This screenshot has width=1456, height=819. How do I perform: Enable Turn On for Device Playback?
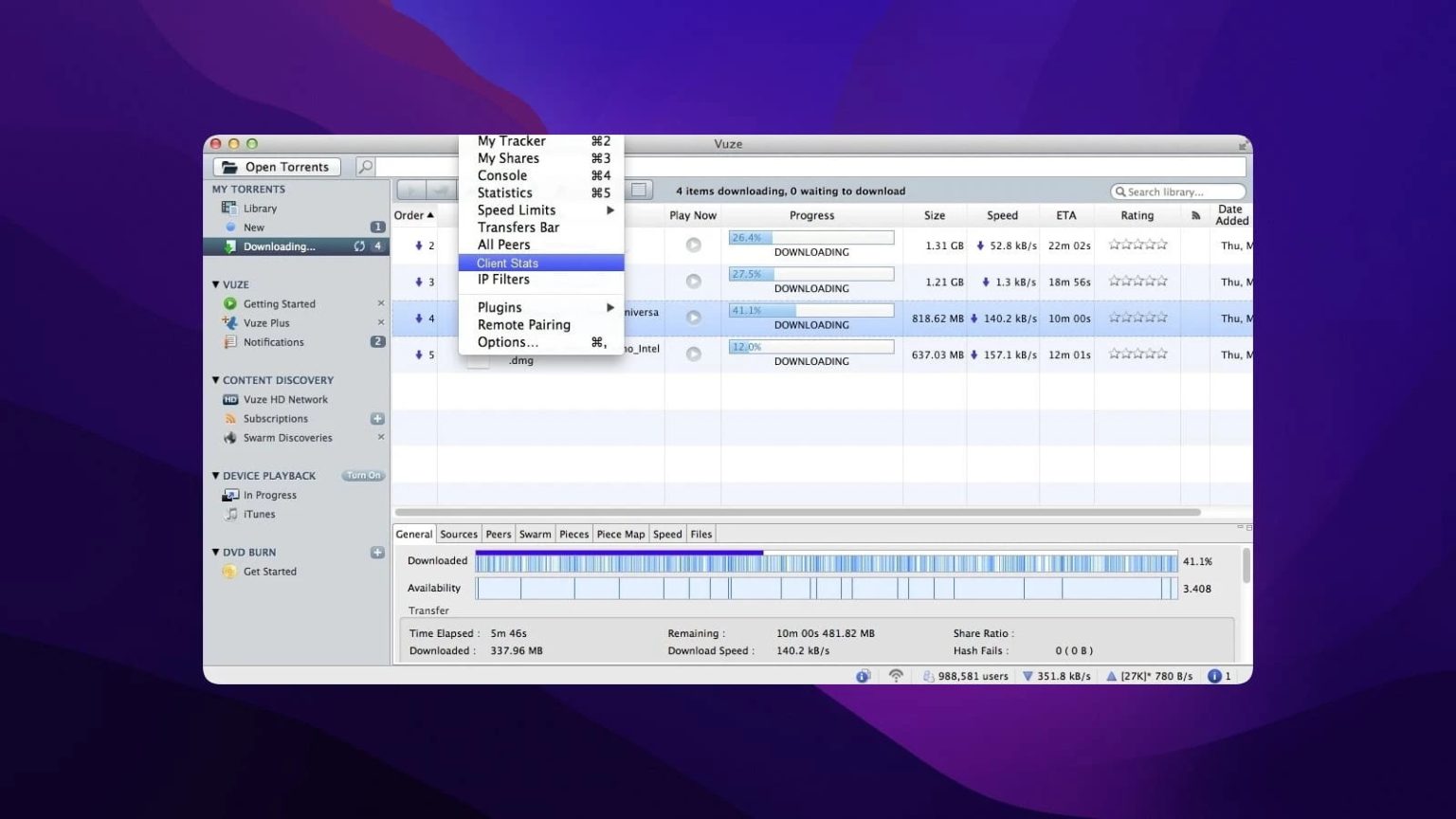tap(363, 475)
